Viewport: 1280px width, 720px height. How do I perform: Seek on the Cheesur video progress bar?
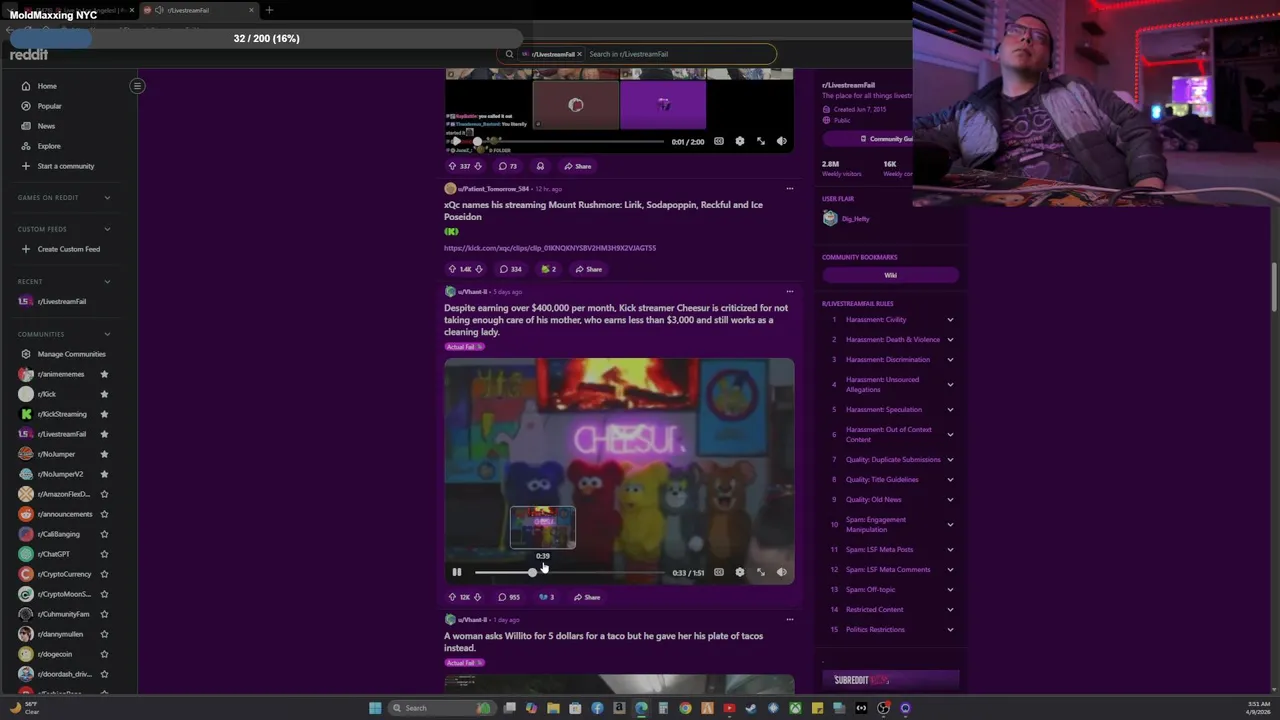[569, 572]
